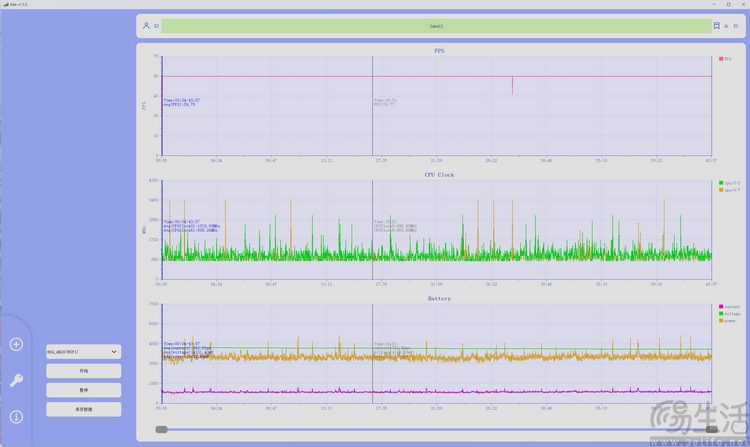This screenshot has width=750, height=447.
Task: Open the device selection dropdown
Action: (x=83, y=352)
